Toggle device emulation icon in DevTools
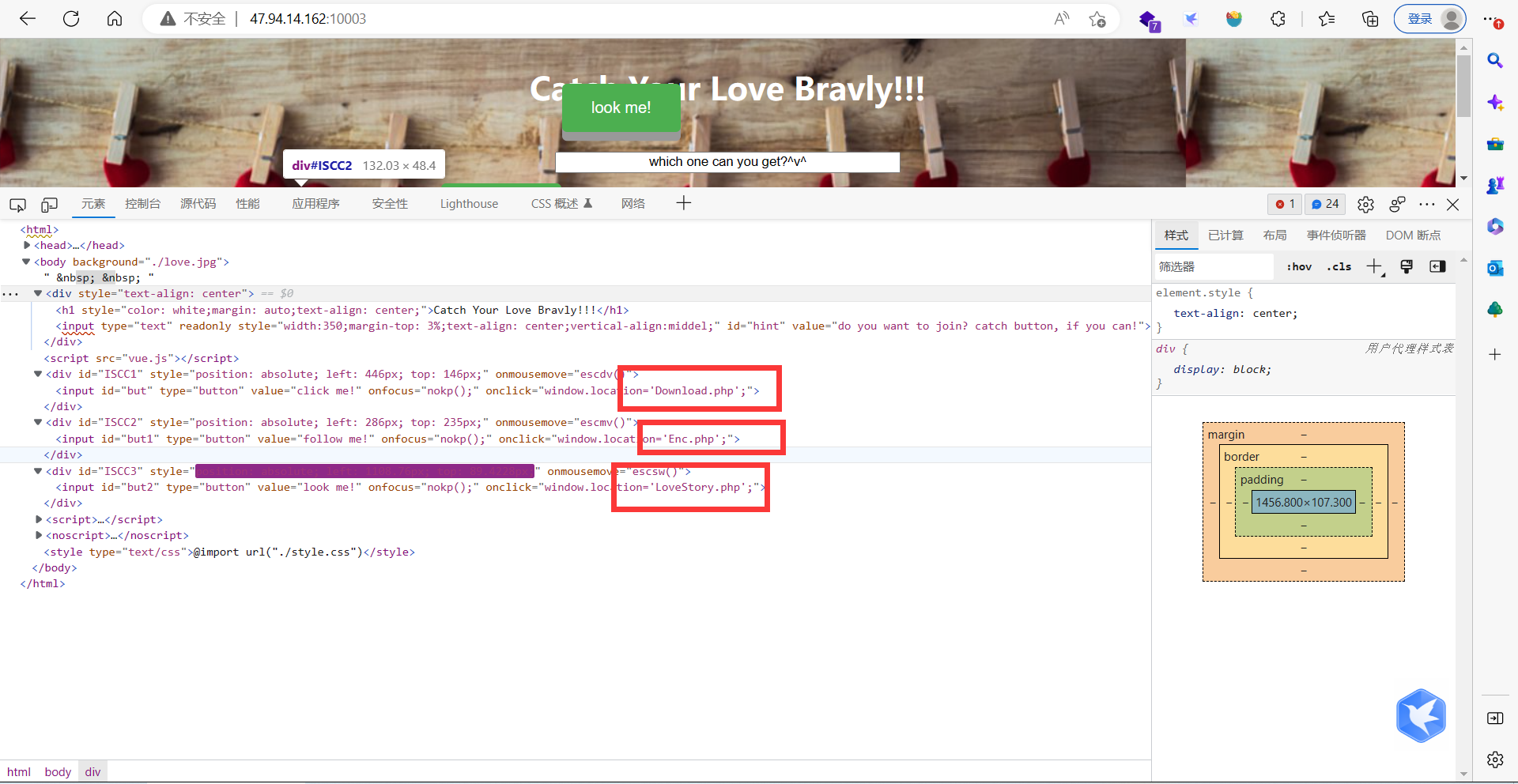 (49, 205)
